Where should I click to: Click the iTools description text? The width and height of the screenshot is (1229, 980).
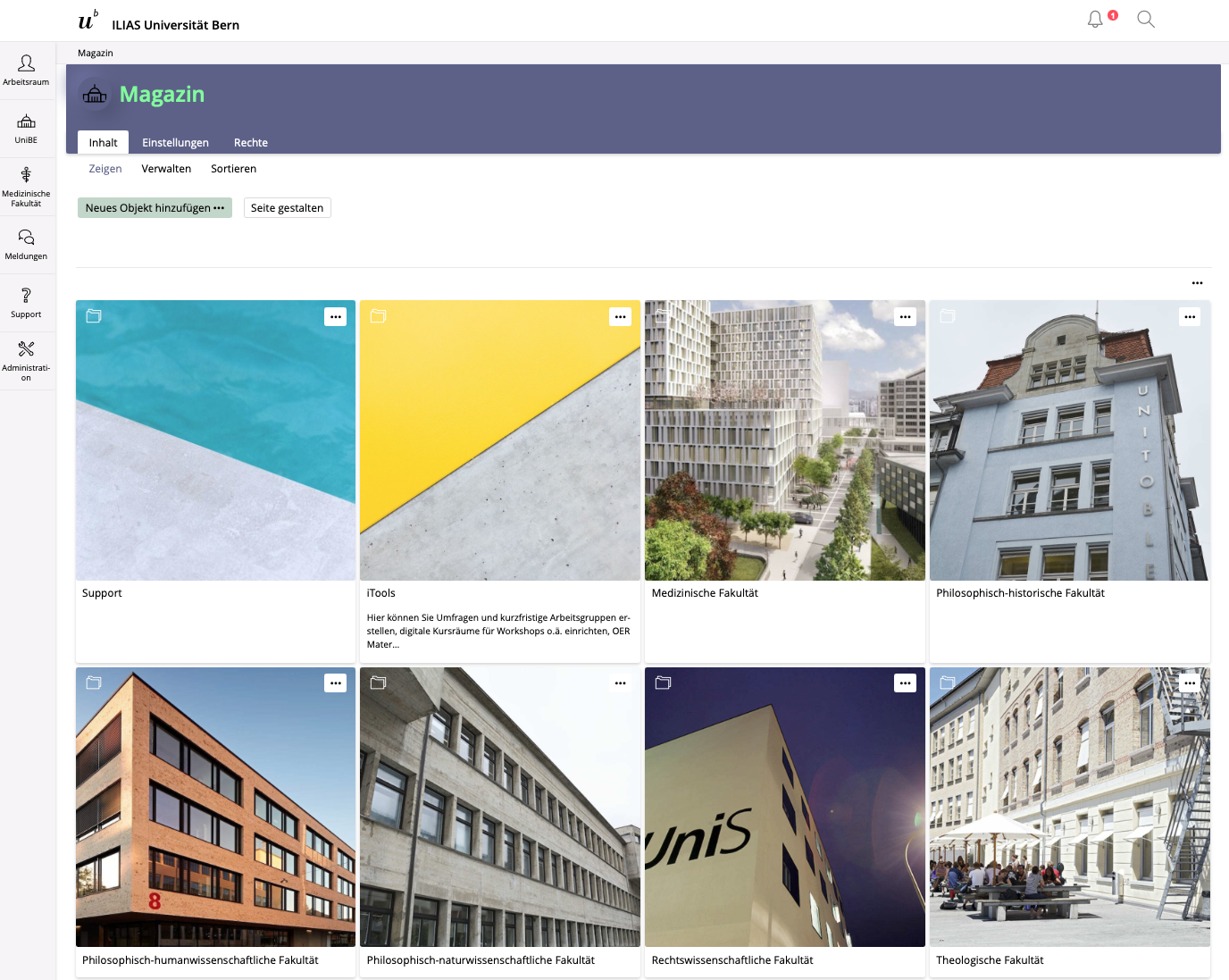tap(498, 631)
